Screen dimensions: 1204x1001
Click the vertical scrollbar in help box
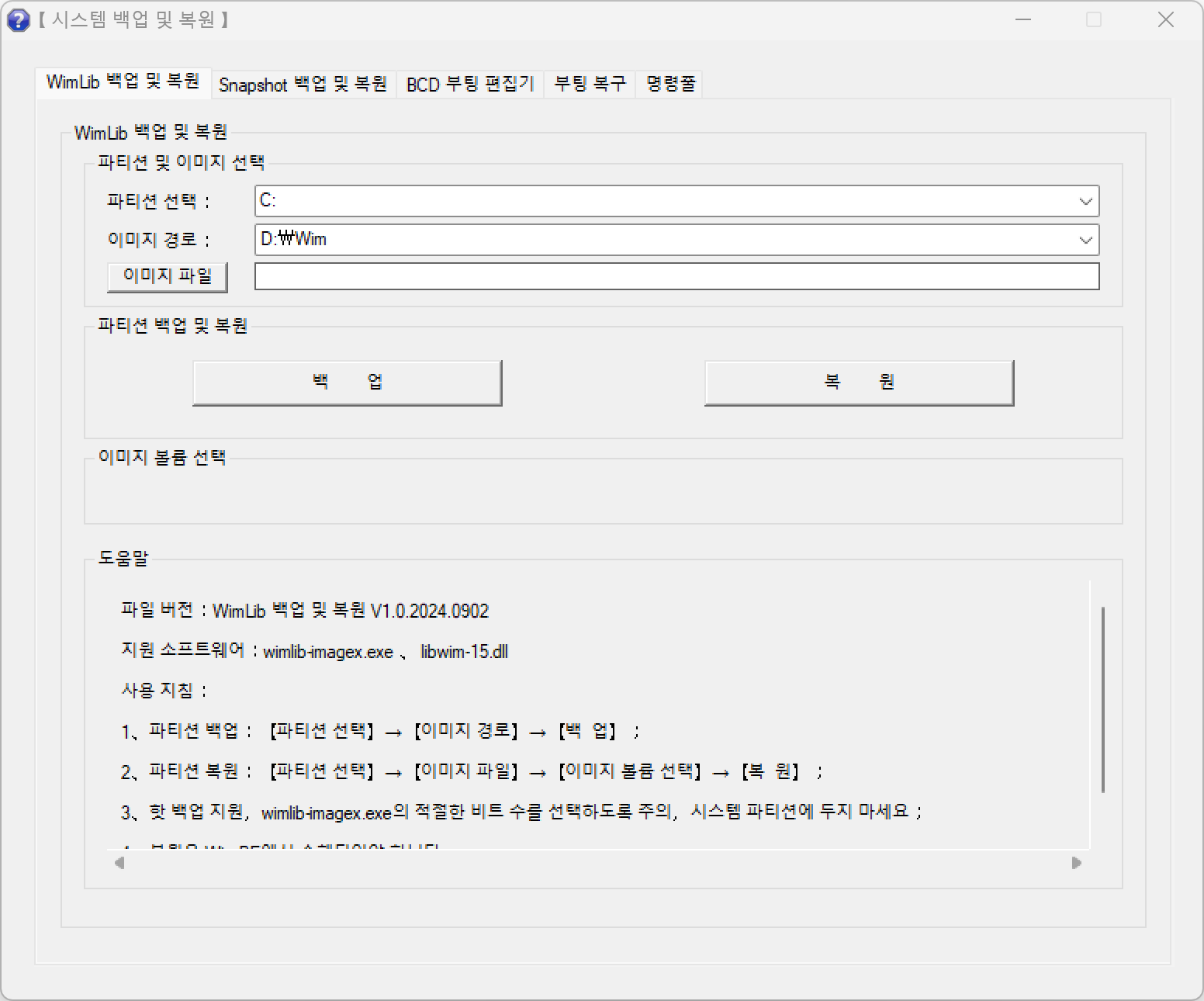pyautogui.click(x=1102, y=699)
